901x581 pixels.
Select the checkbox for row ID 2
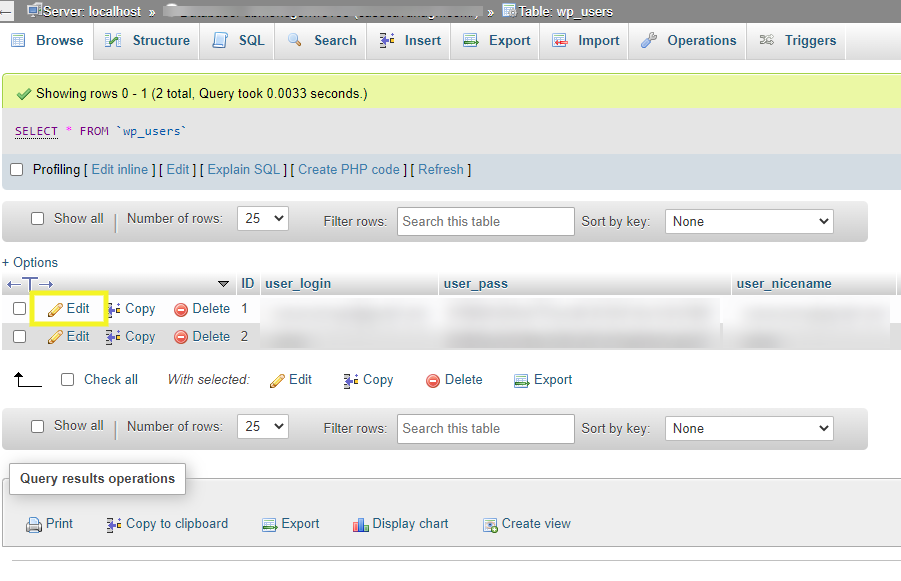[20, 336]
